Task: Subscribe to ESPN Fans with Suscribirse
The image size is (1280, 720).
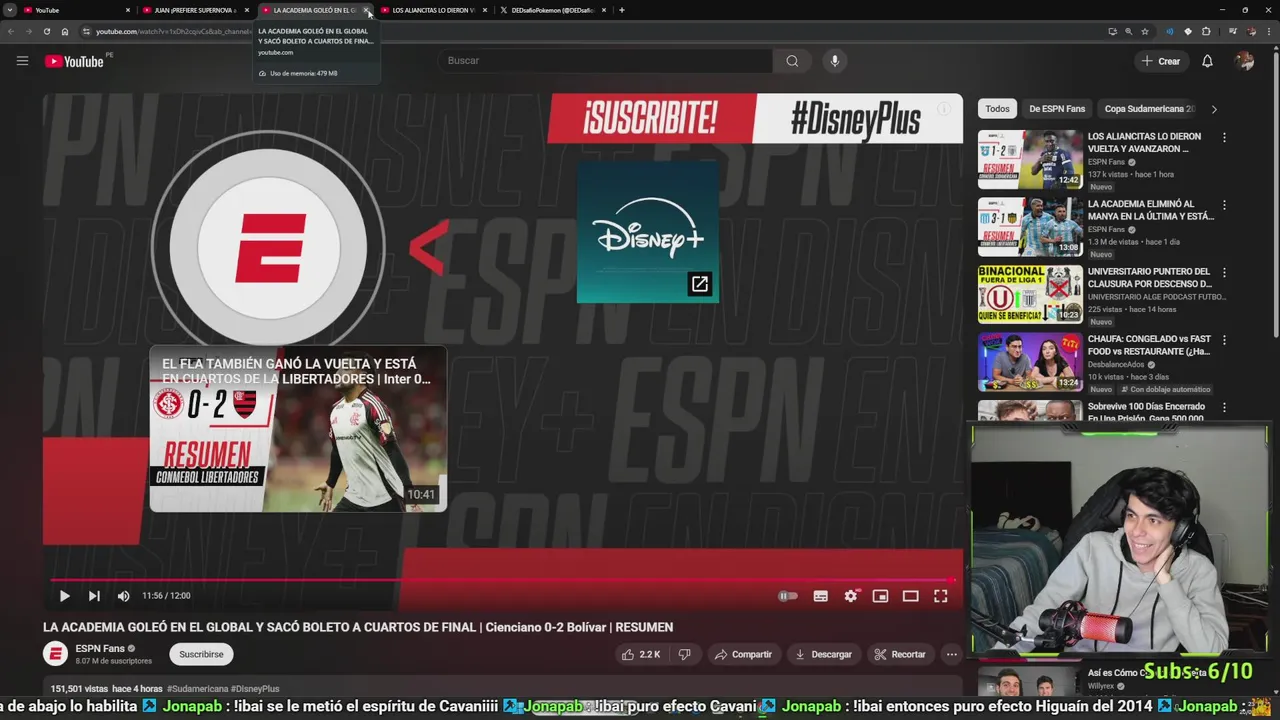Action: [201, 654]
